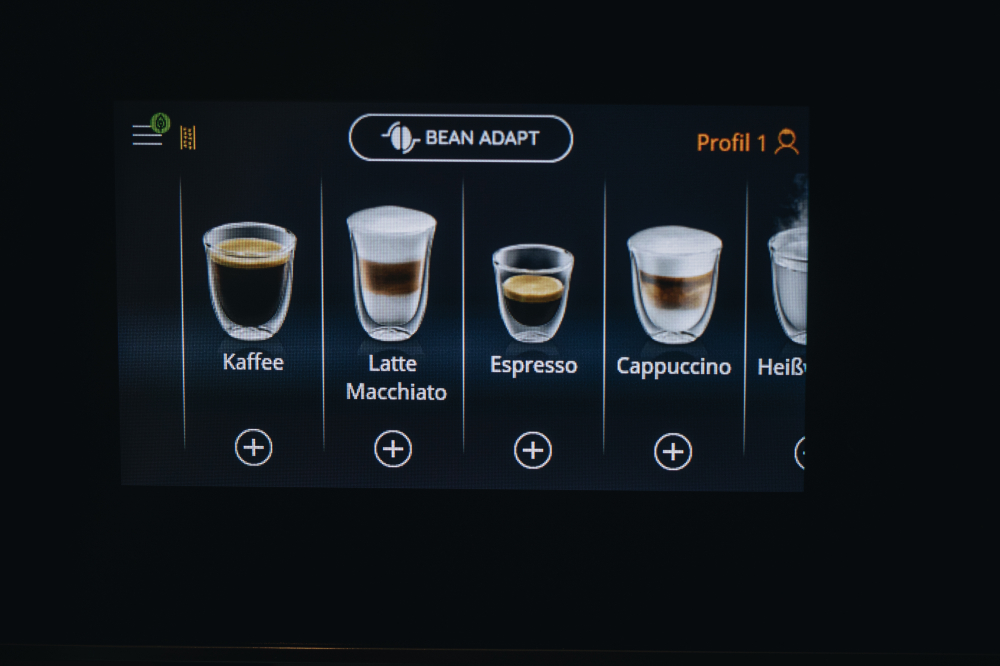Select the Espresso glass image
The image size is (1000, 666).
(x=533, y=292)
